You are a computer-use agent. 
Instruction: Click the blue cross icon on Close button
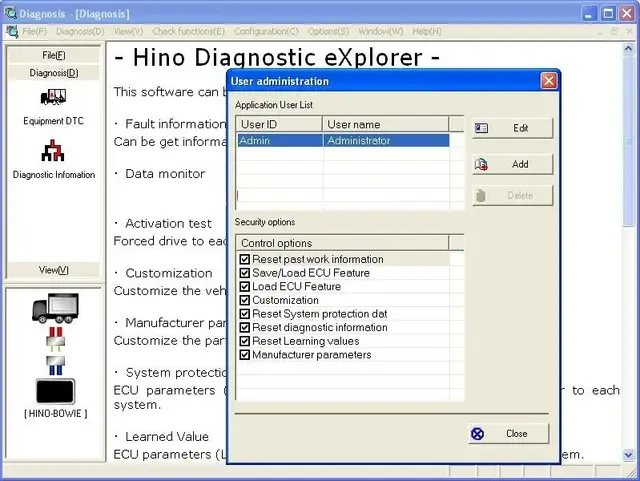[x=477, y=433]
